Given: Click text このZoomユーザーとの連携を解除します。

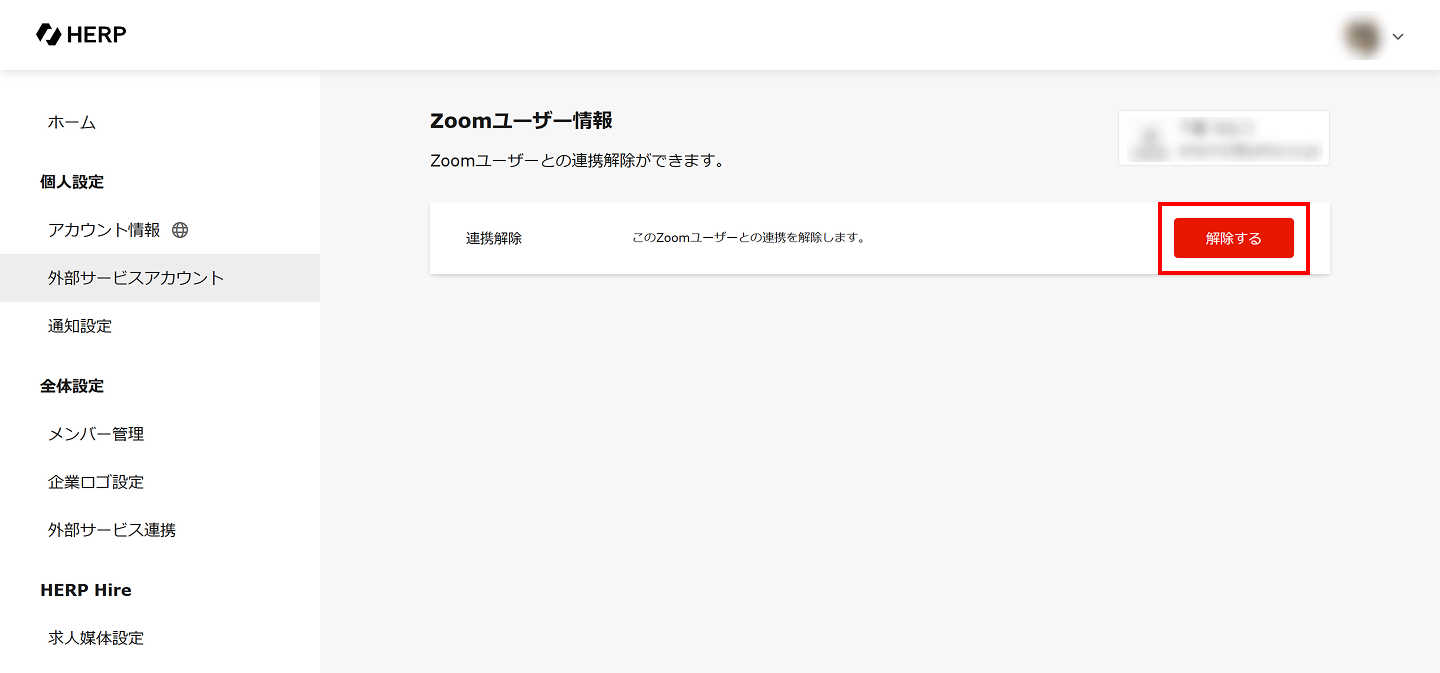Looking at the screenshot, I should [749, 238].
